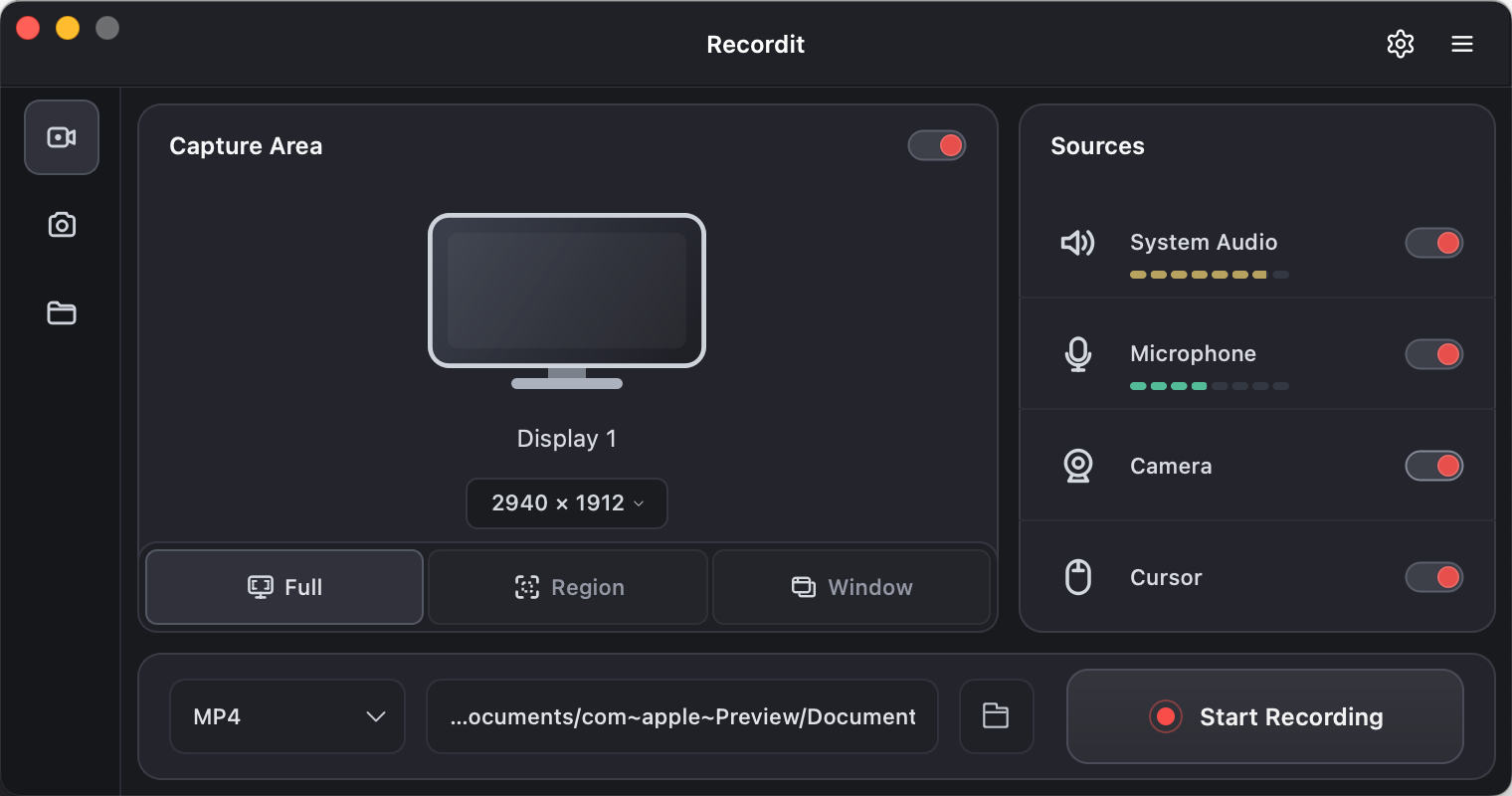Click the Camera label text
Screen dimensions: 1512x796
[x=1171, y=466]
